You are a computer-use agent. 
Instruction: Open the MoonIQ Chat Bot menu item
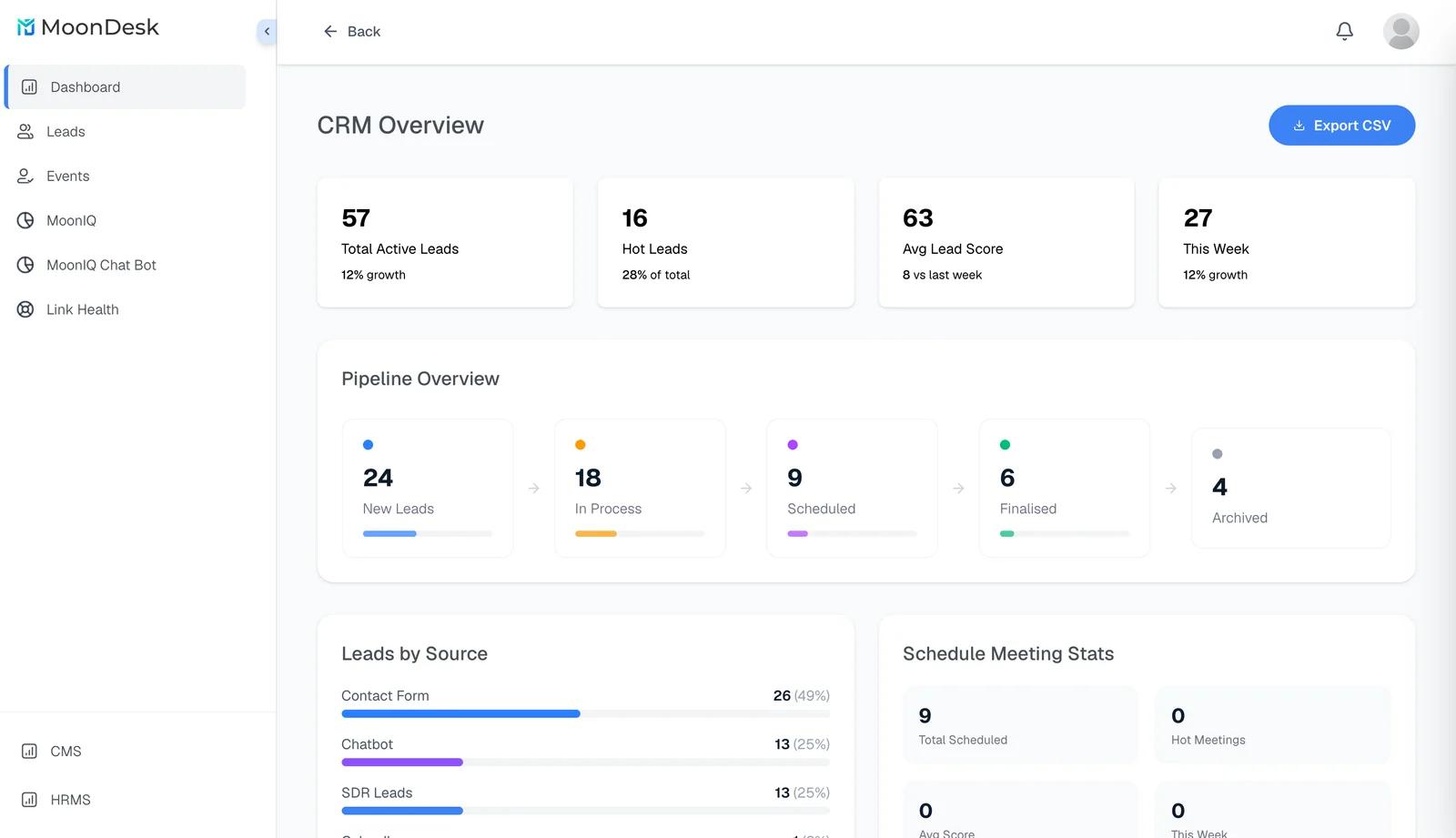pos(125,266)
